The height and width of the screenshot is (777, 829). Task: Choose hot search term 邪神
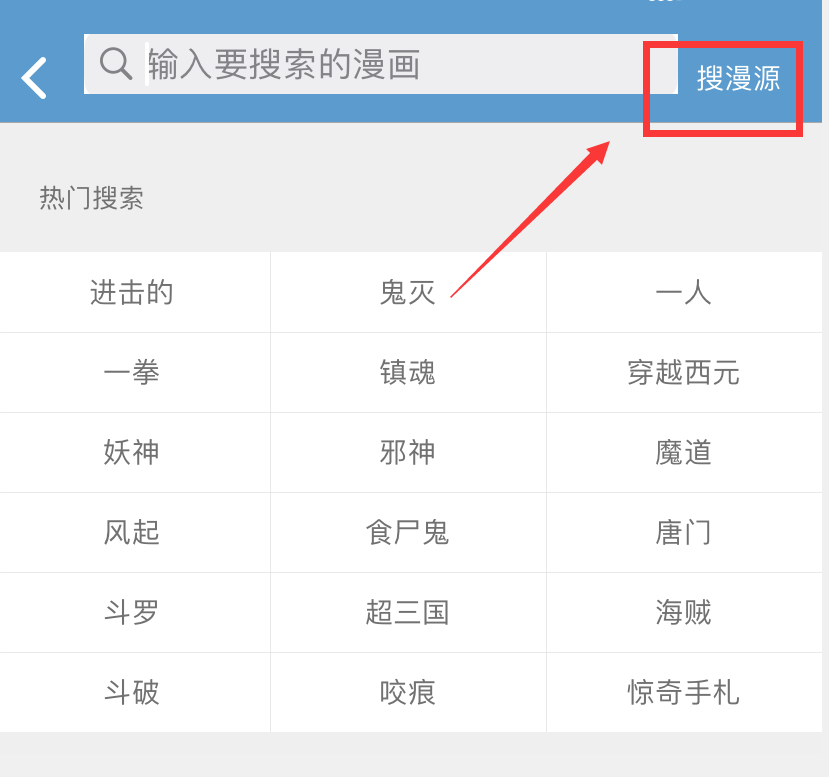(408, 452)
